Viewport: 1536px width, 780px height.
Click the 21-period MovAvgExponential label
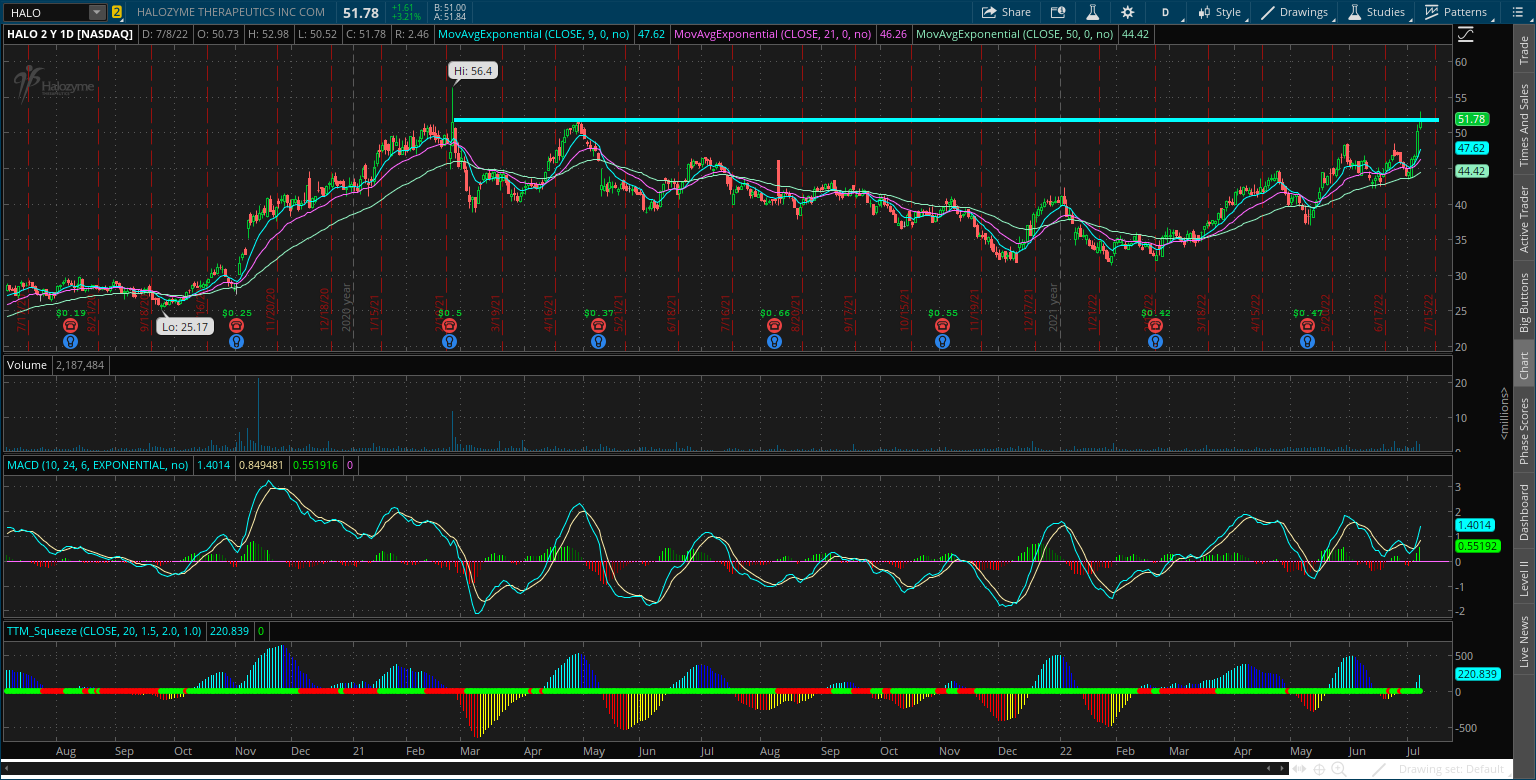(773, 34)
